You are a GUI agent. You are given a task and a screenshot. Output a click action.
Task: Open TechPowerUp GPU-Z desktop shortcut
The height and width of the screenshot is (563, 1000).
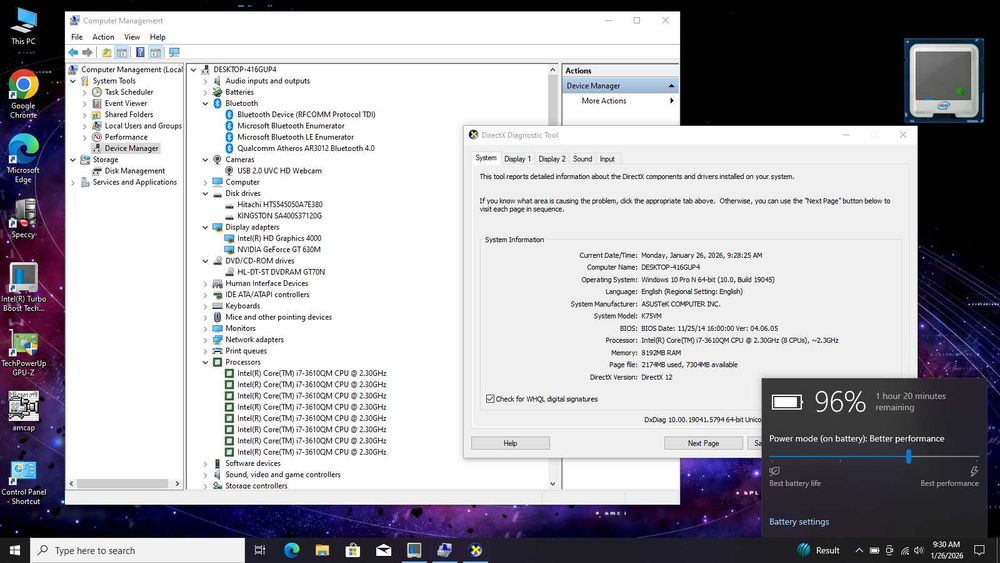24,353
